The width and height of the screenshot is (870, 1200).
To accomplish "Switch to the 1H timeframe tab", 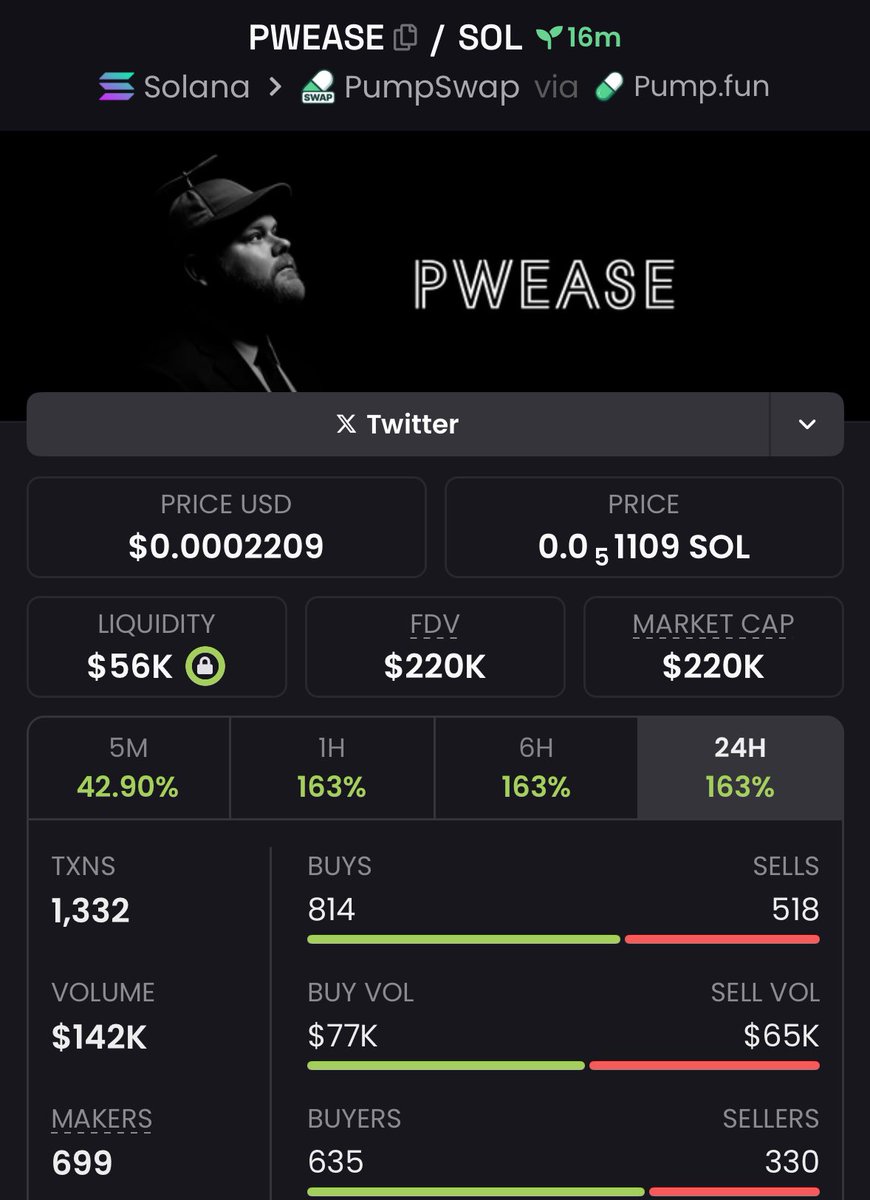I will click(332, 767).
